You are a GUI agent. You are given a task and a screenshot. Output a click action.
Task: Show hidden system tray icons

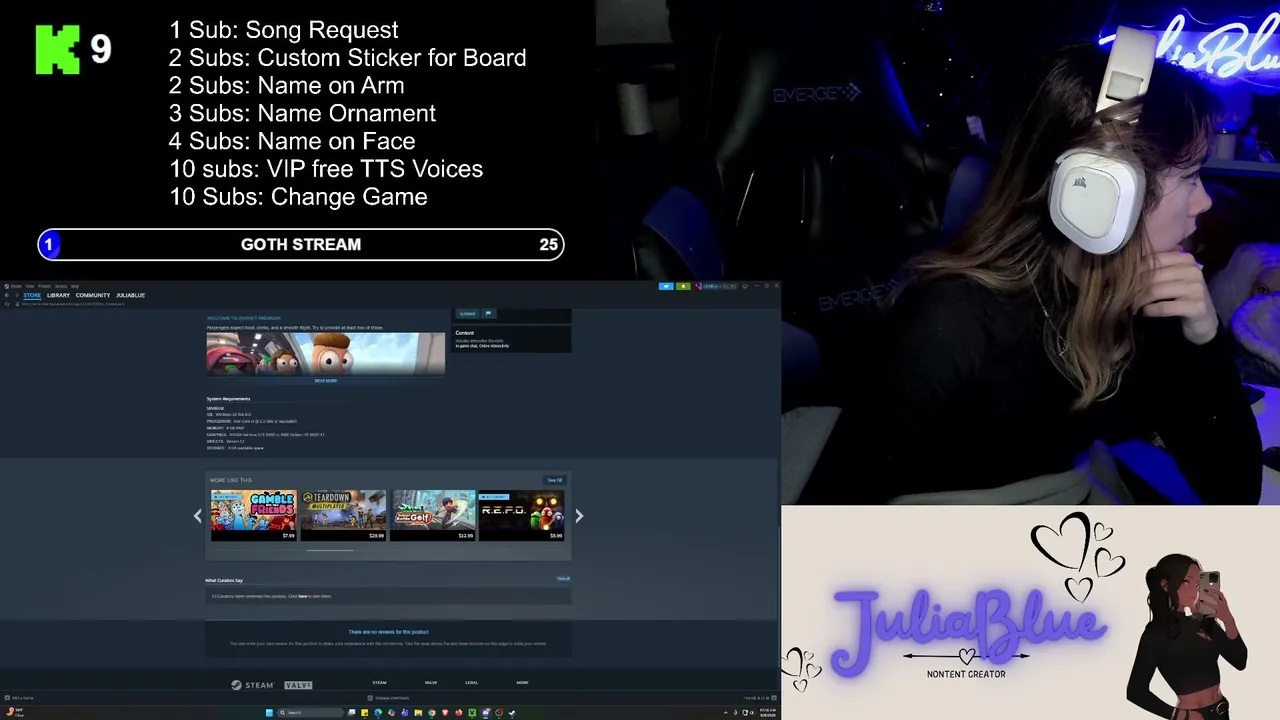point(725,712)
